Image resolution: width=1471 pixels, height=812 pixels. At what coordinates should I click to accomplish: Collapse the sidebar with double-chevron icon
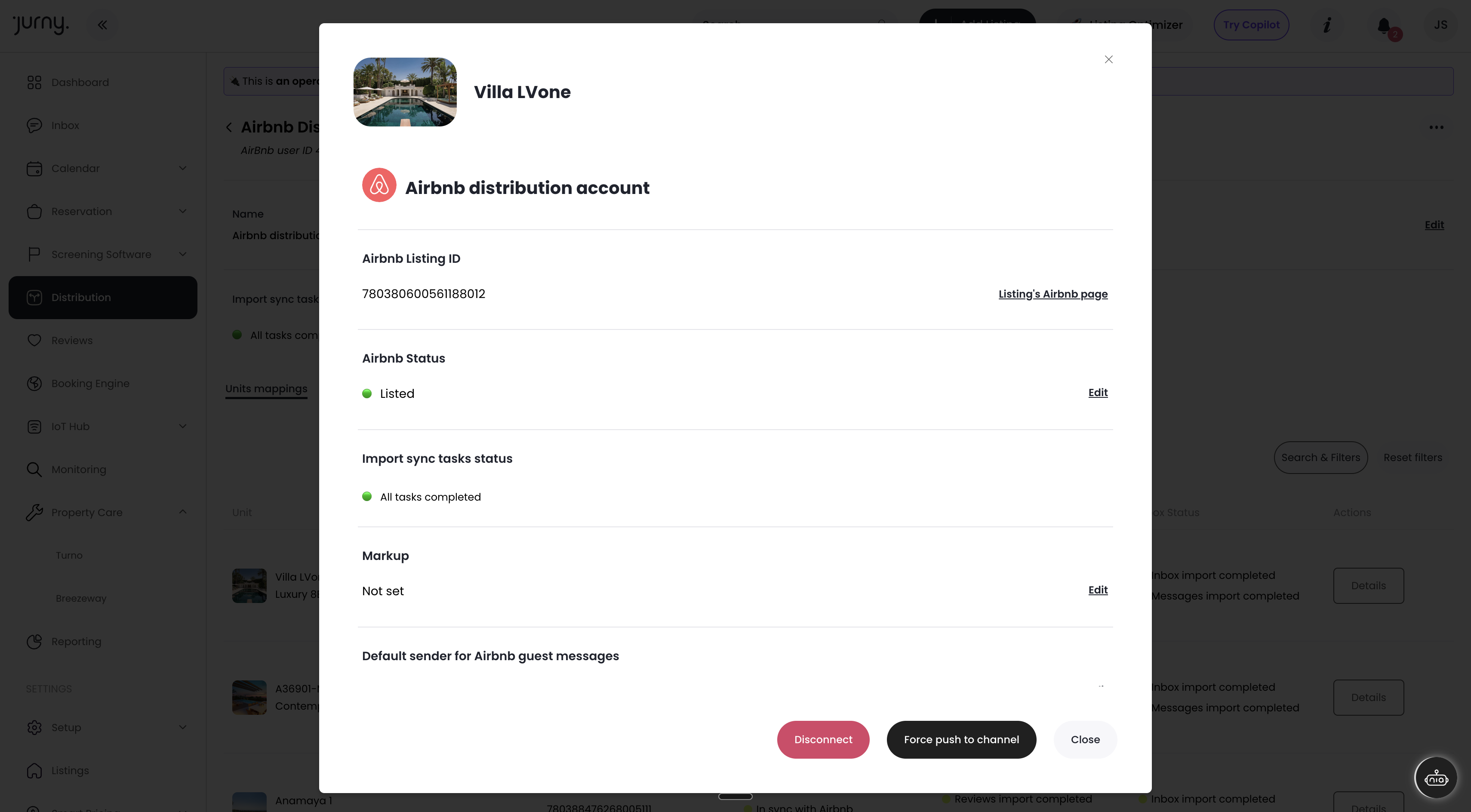coord(102,25)
